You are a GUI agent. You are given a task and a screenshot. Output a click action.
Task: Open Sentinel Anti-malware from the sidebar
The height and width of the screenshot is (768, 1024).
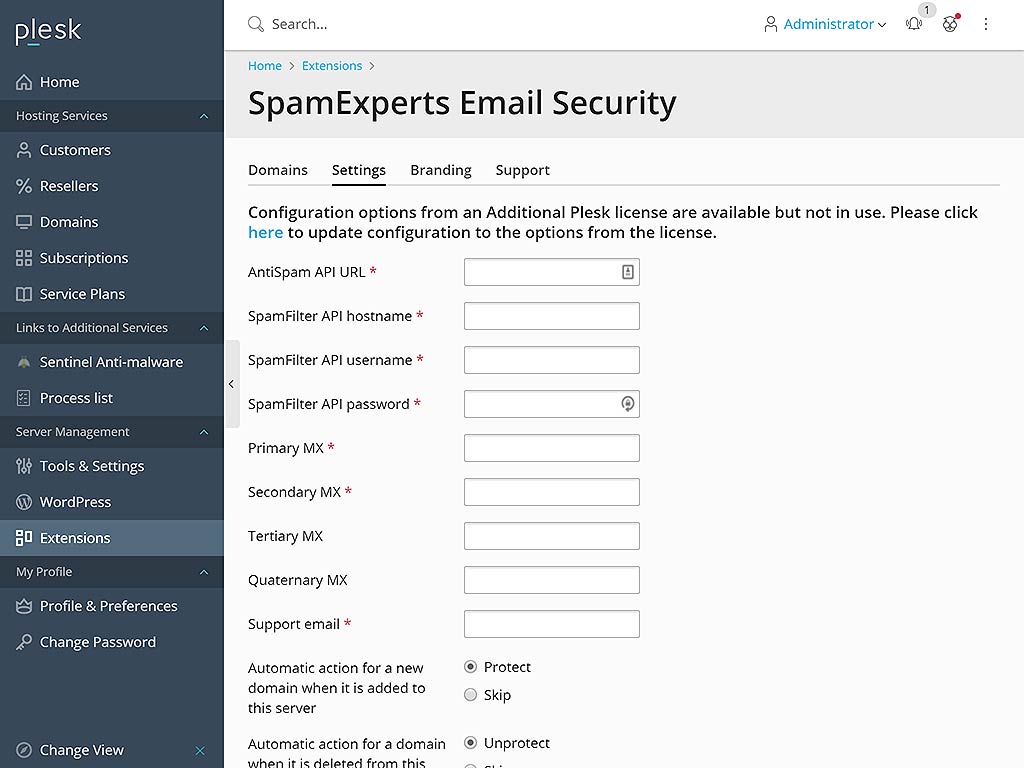click(x=110, y=362)
